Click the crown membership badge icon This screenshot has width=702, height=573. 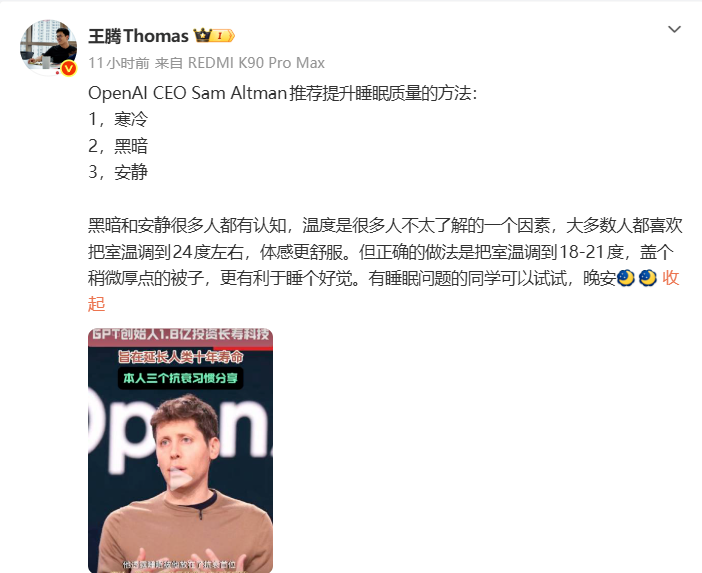(x=202, y=35)
